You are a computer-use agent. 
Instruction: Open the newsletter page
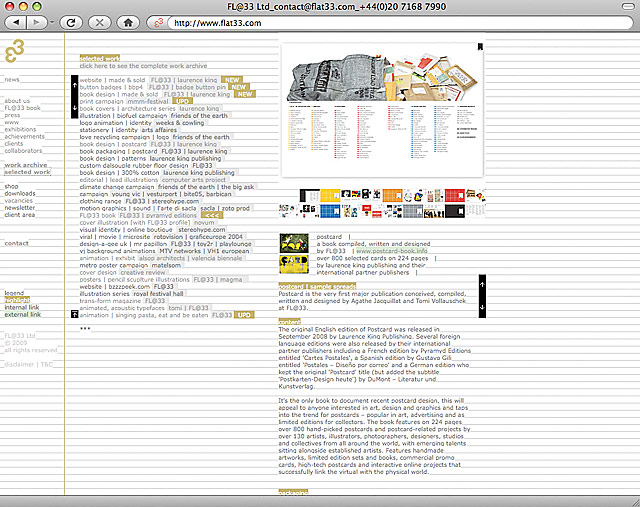tap(20, 207)
